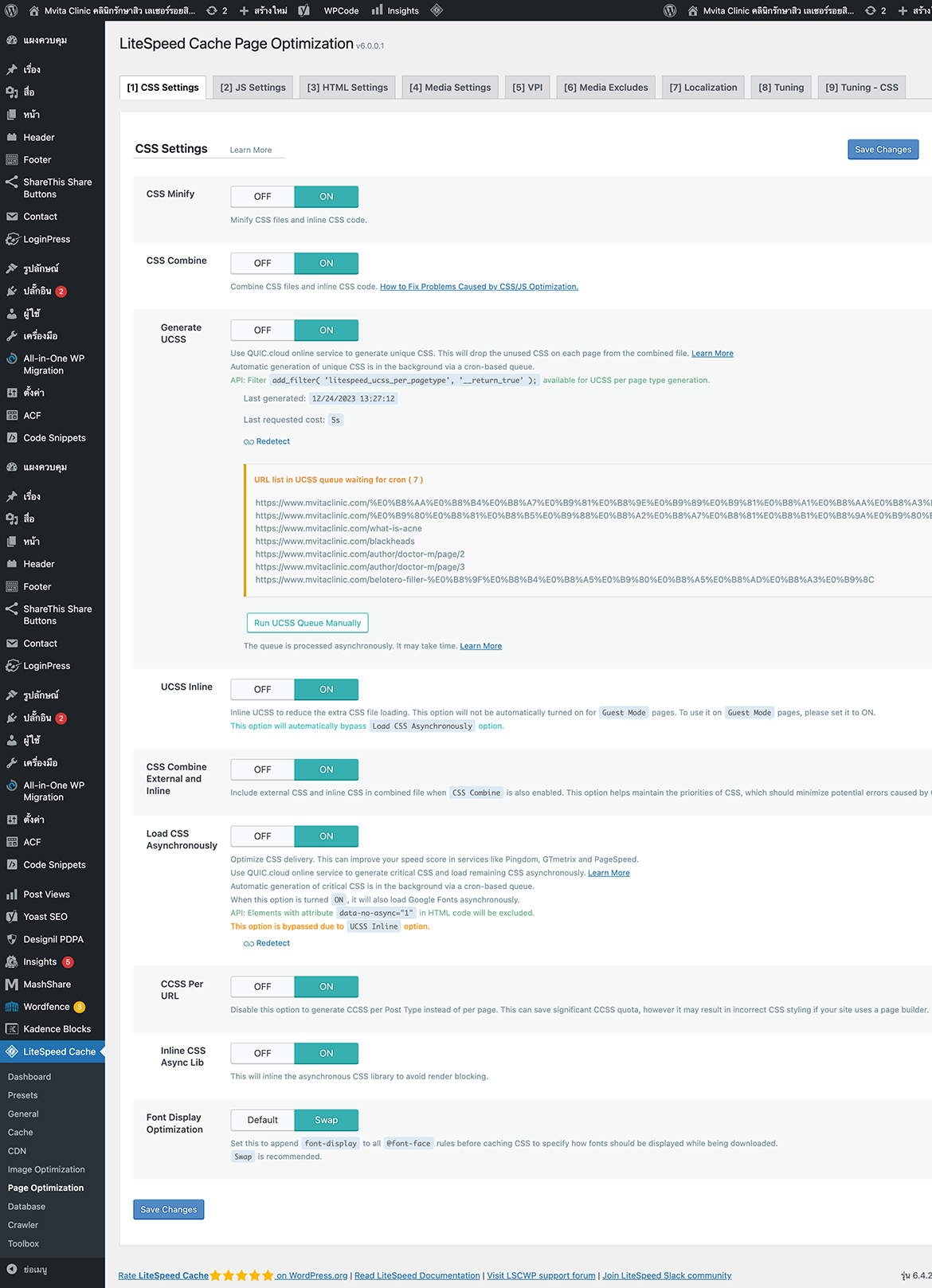Click the Redetect icon under Generate UCSS
This screenshot has width=932, height=1288.
coord(249,442)
